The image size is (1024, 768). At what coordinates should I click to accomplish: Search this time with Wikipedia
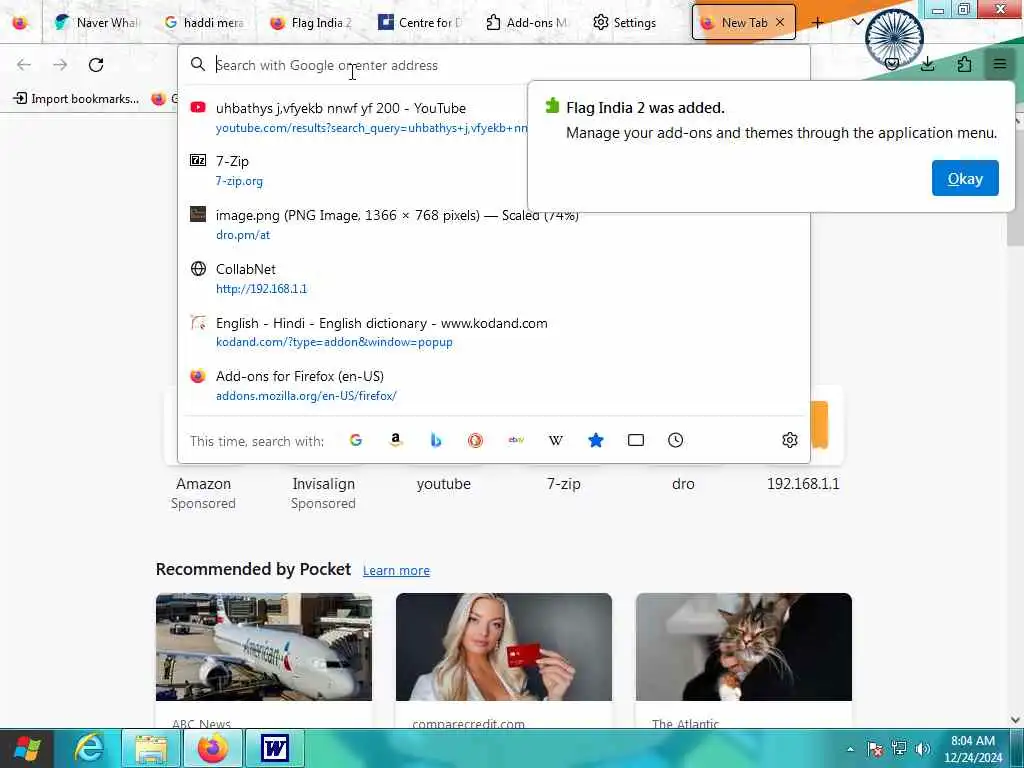pos(556,440)
